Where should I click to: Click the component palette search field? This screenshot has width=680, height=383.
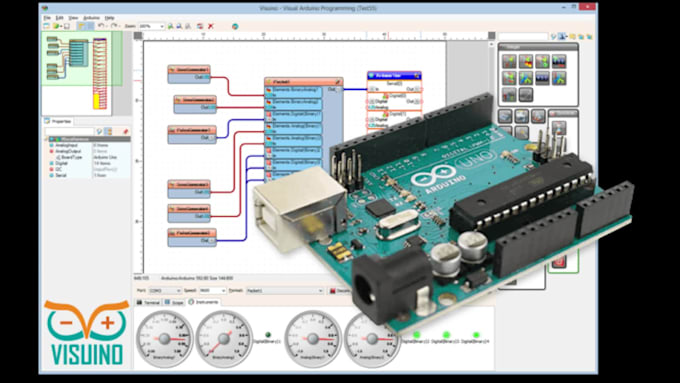tap(523, 36)
